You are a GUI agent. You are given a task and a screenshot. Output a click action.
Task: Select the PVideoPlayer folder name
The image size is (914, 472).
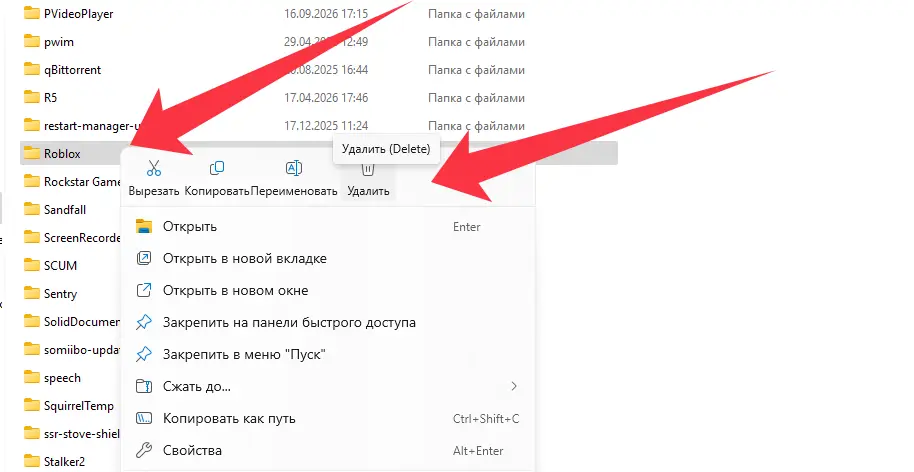[79, 14]
